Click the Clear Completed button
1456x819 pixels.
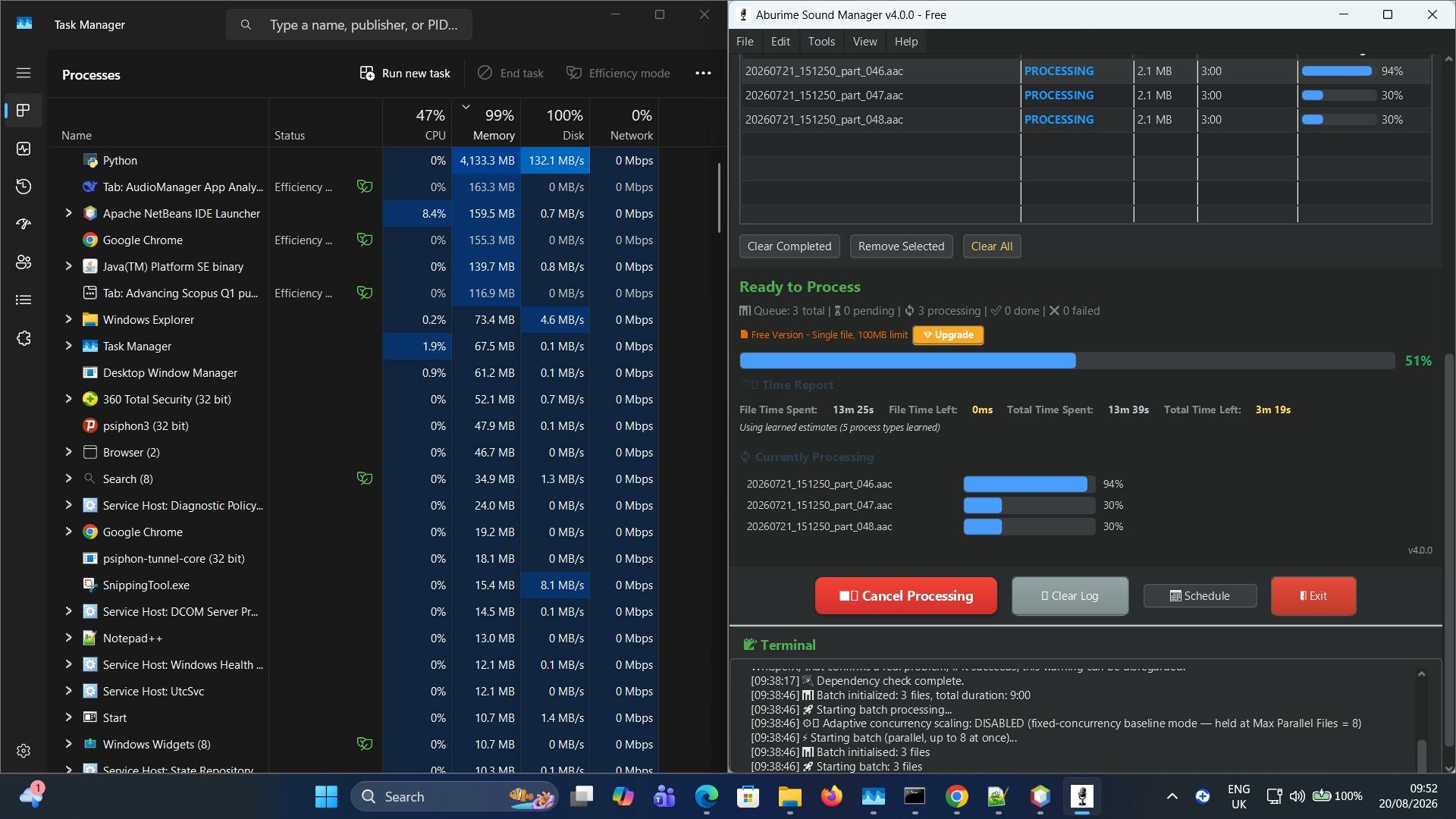(x=789, y=246)
